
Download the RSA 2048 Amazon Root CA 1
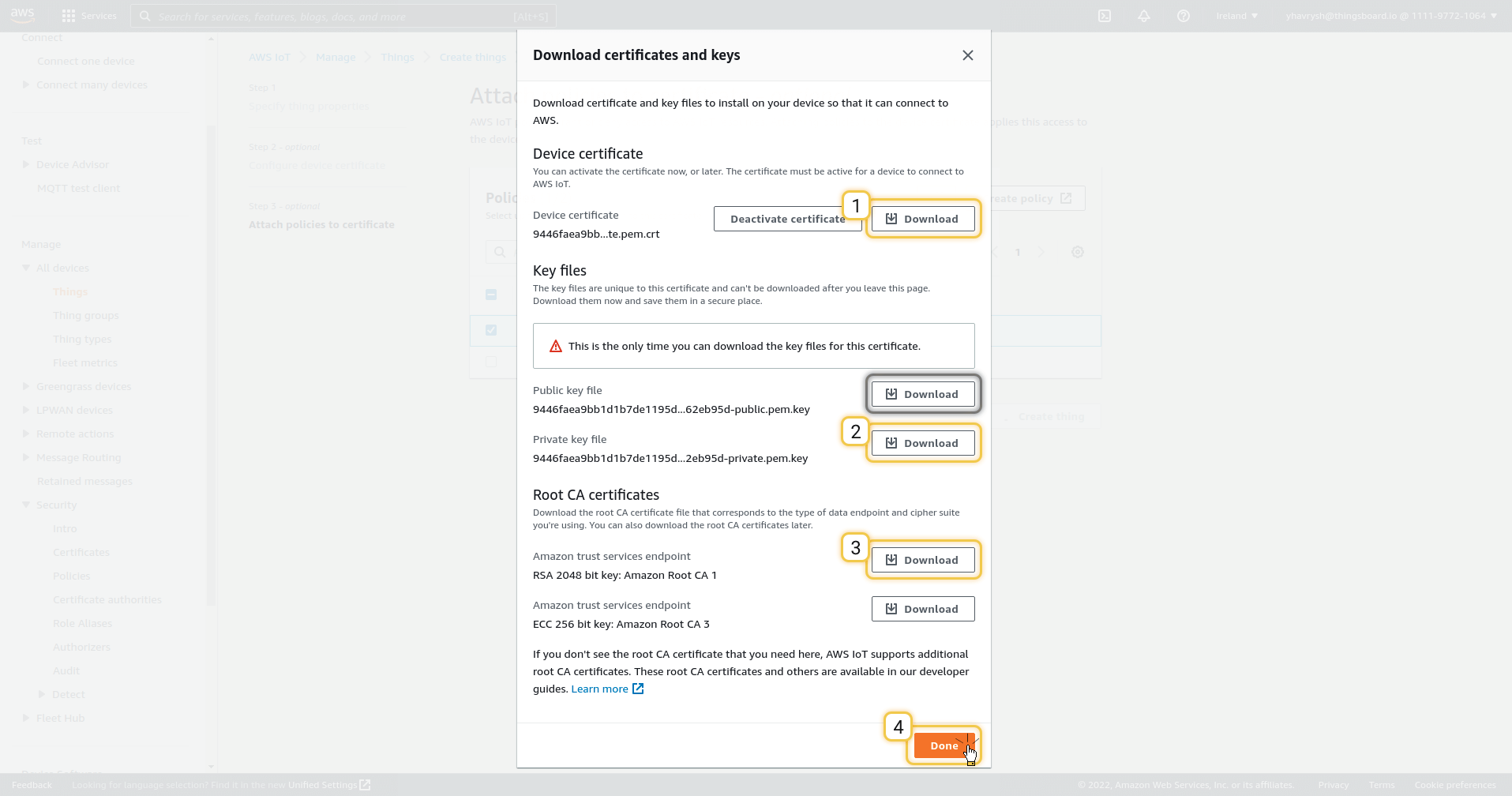click(922, 560)
